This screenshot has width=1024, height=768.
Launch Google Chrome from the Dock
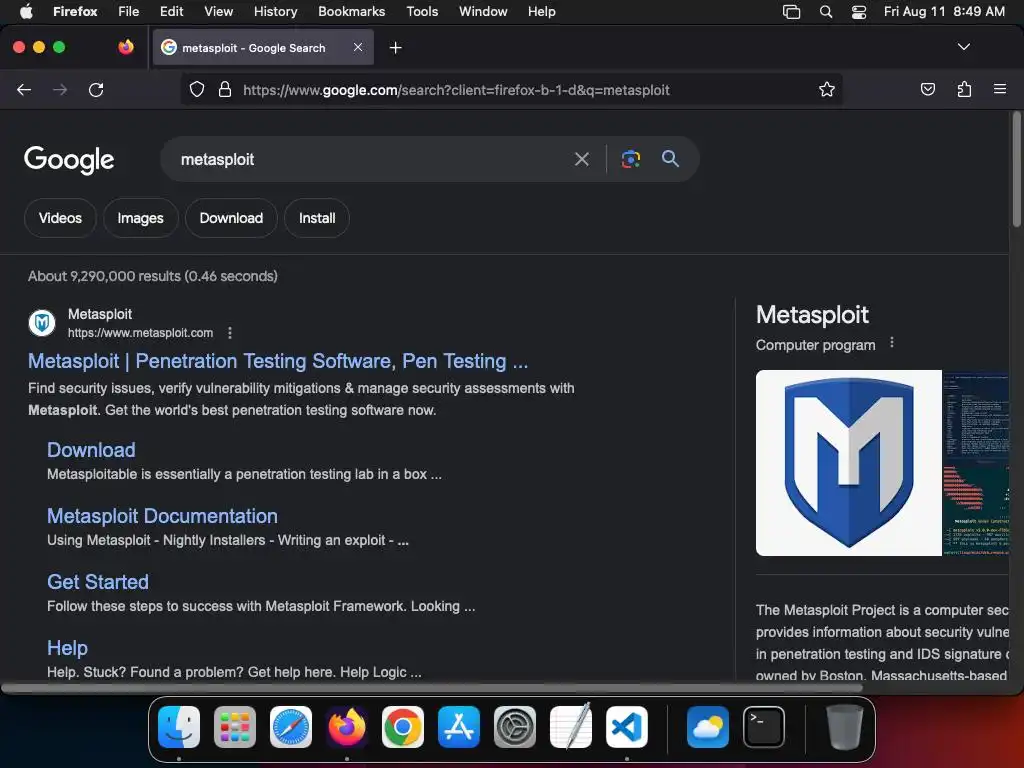(402, 726)
